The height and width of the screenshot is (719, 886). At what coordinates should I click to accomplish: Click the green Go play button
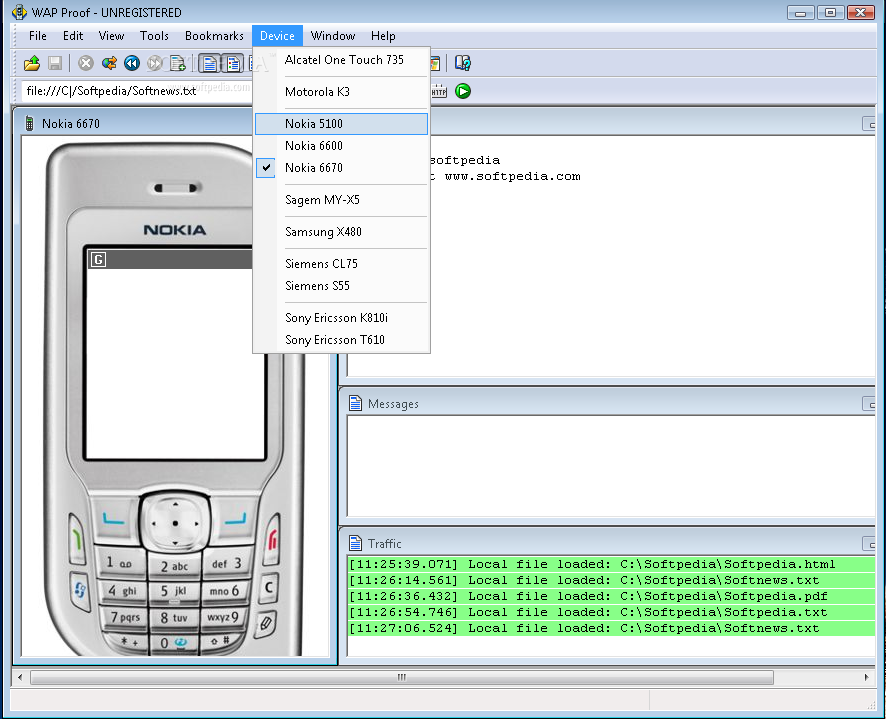tap(463, 91)
